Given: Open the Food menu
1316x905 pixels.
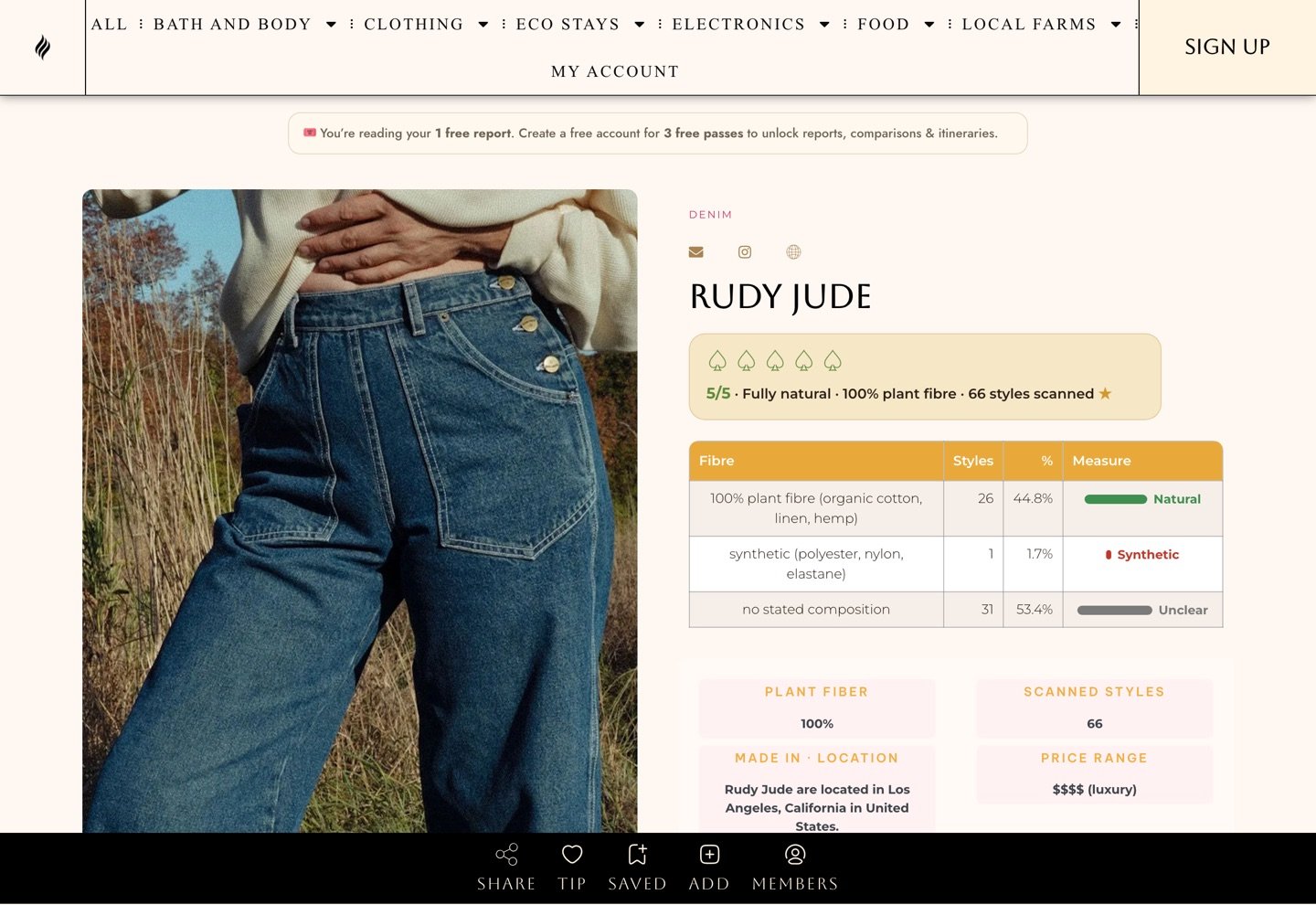Looking at the screenshot, I should pos(883,25).
